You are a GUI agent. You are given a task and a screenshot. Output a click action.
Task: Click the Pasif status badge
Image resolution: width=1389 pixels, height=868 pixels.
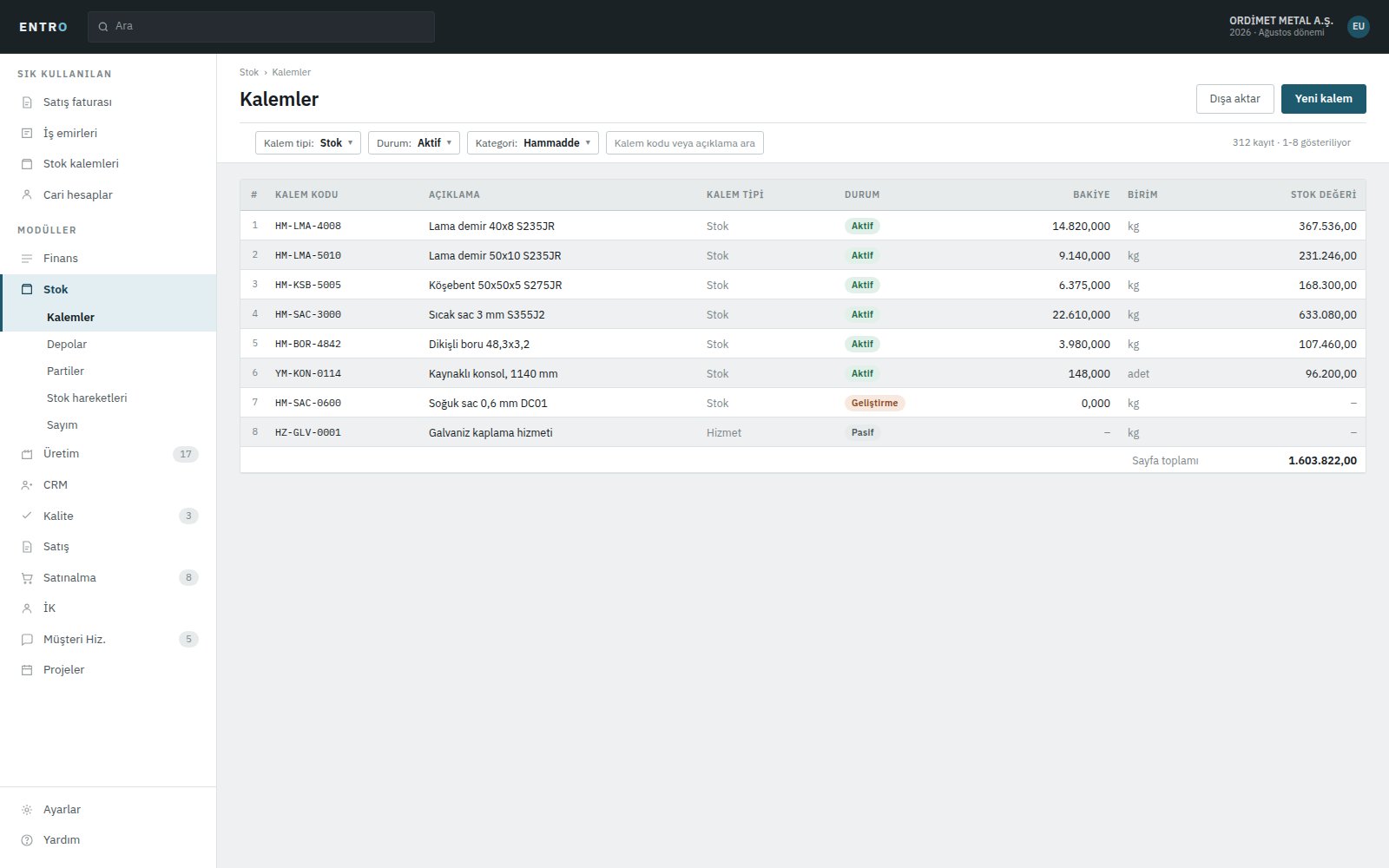(862, 432)
